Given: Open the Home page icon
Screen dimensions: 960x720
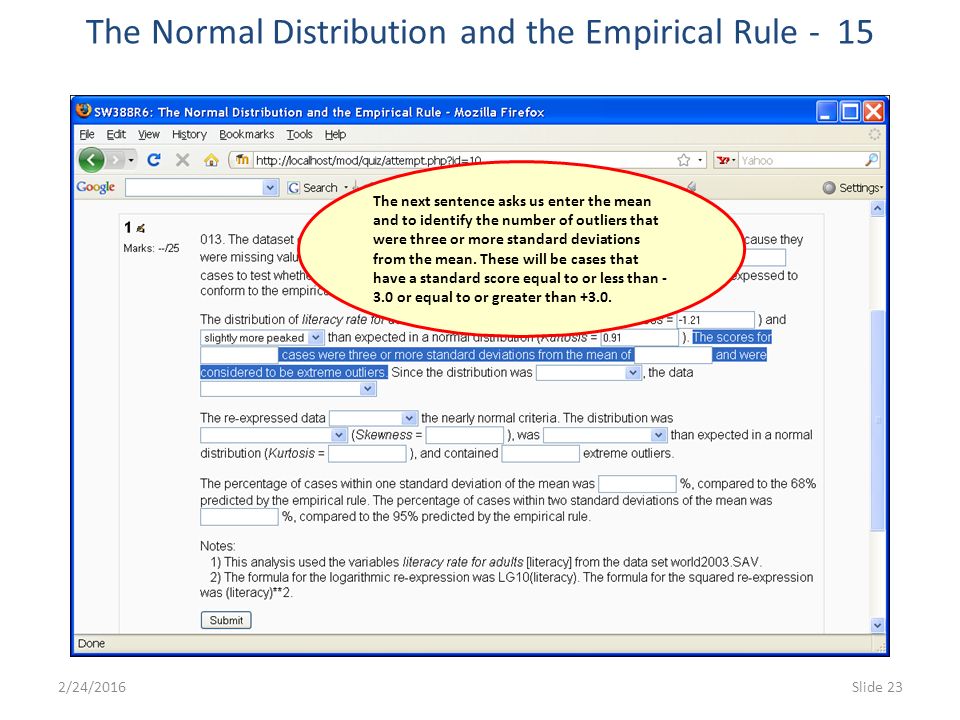Looking at the screenshot, I should click(x=211, y=160).
